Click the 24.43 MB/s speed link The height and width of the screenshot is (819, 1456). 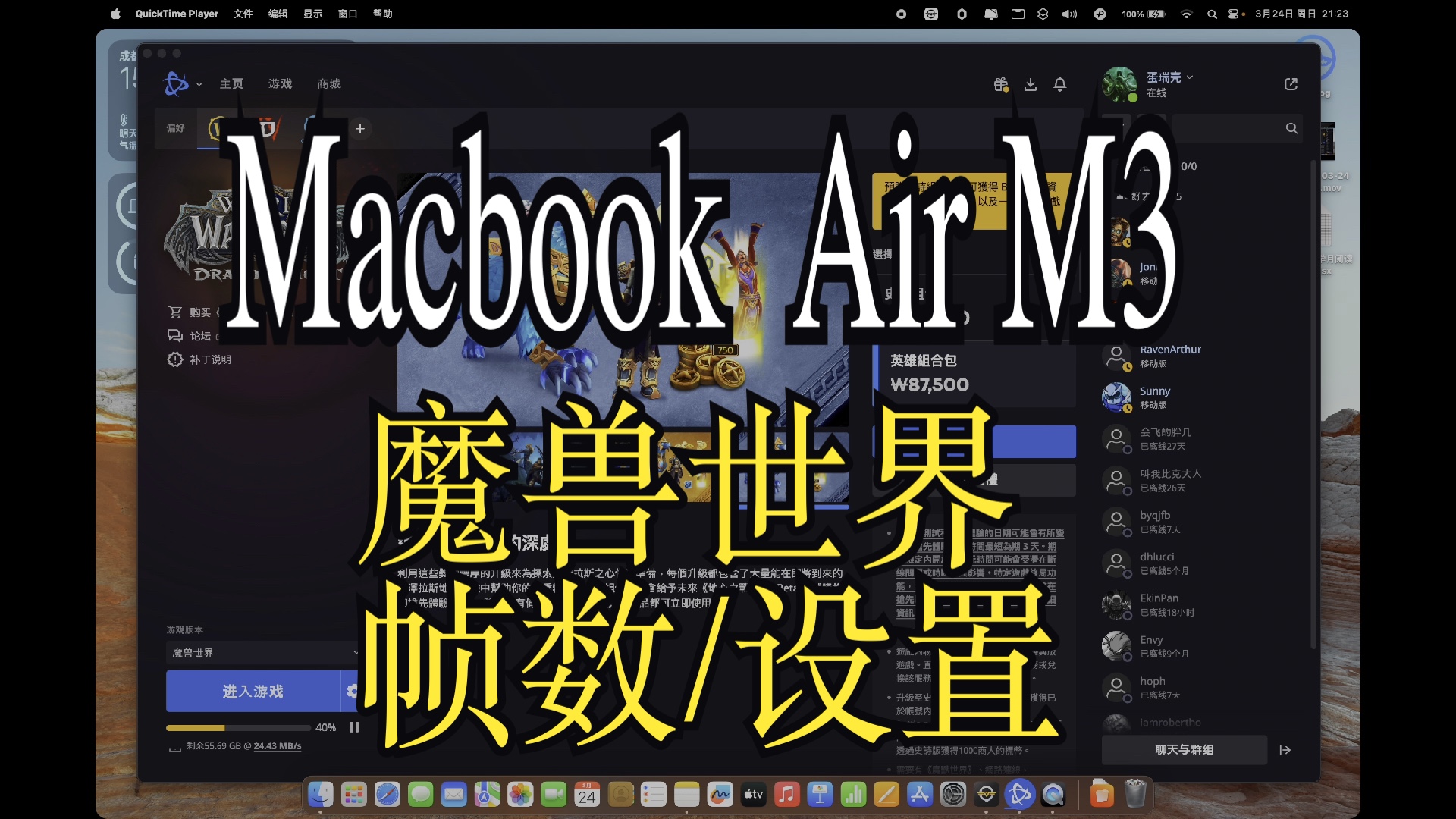point(278,746)
